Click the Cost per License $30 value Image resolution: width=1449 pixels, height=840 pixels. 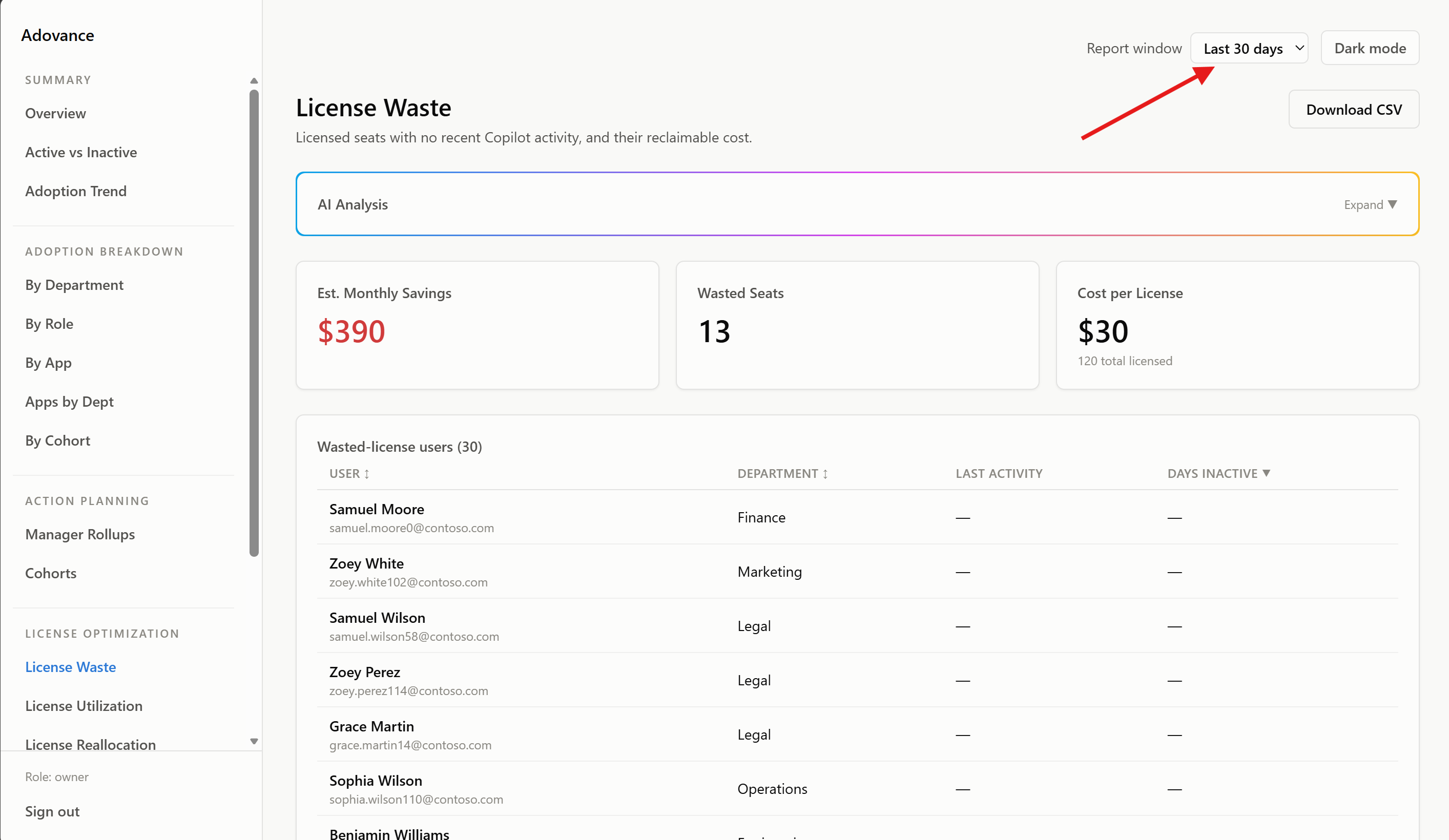[x=1103, y=331]
